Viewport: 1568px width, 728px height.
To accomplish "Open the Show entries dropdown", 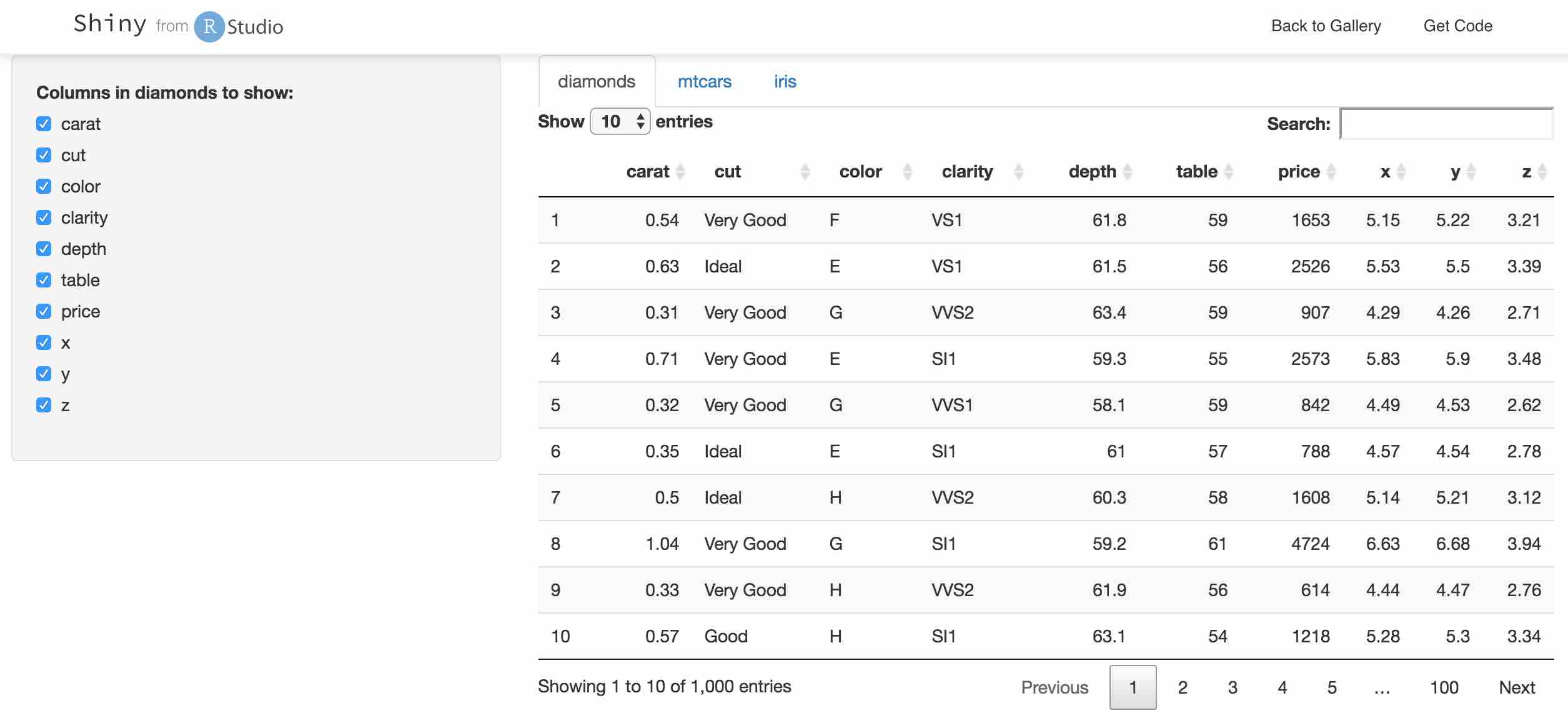I will (x=620, y=121).
